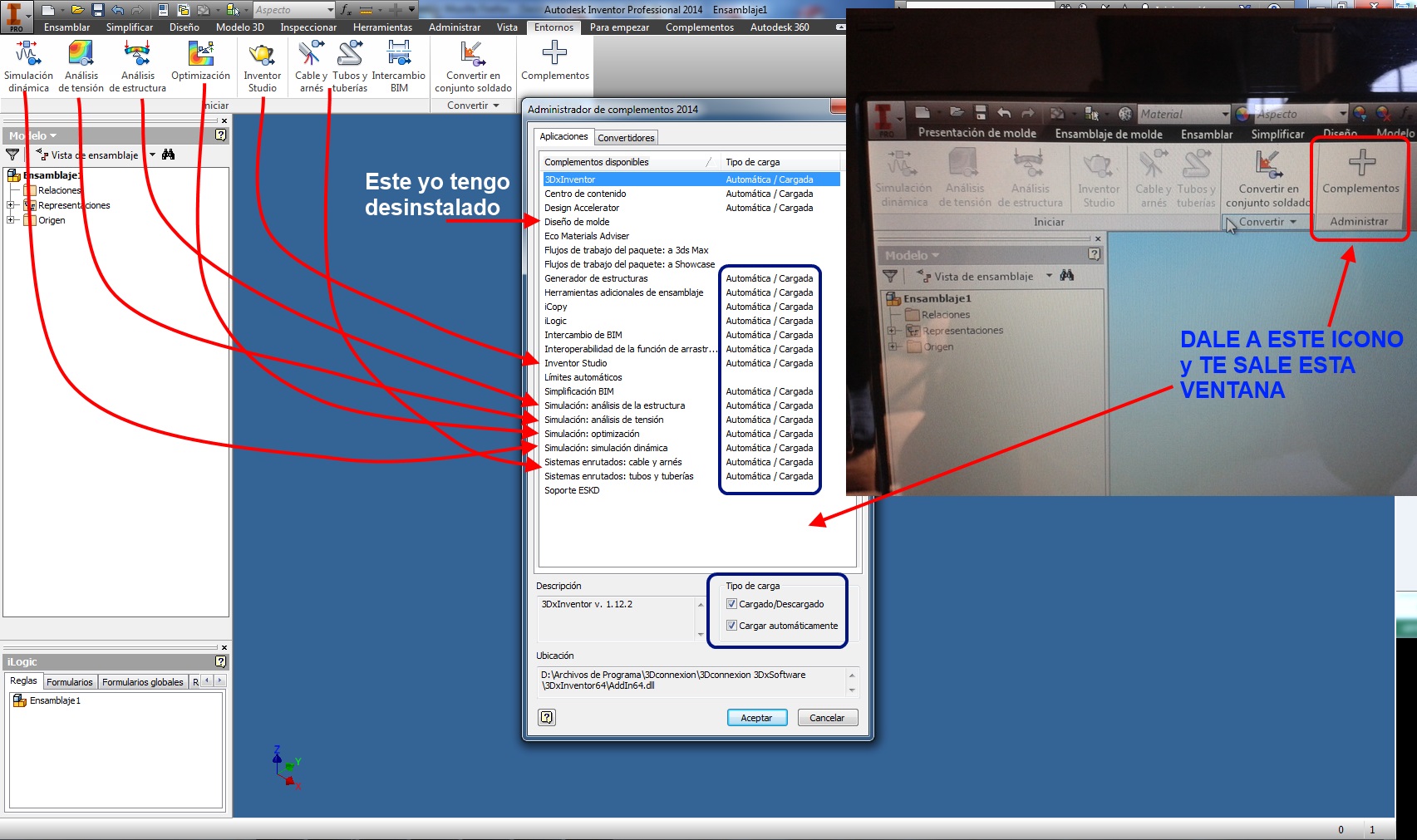Image resolution: width=1417 pixels, height=840 pixels.
Task: Select the Eco Materials Adviser row
Action: pos(691,236)
